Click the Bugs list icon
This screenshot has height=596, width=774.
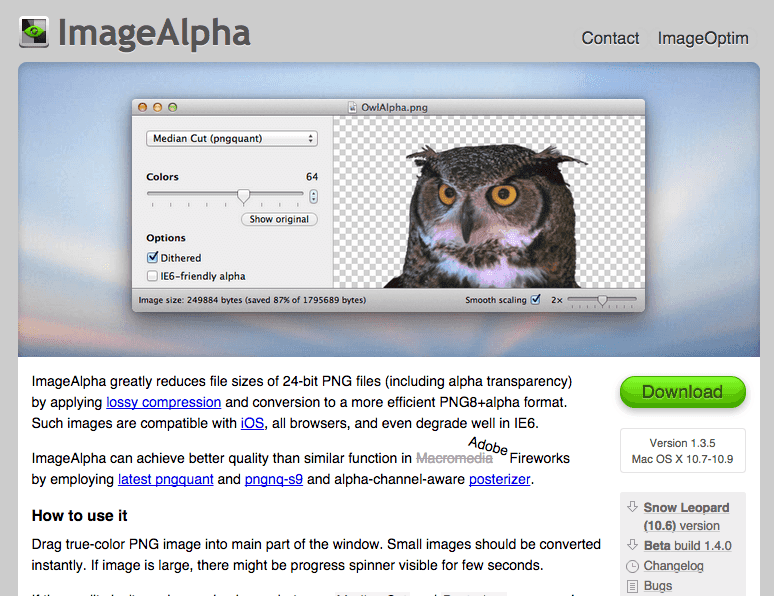632,586
